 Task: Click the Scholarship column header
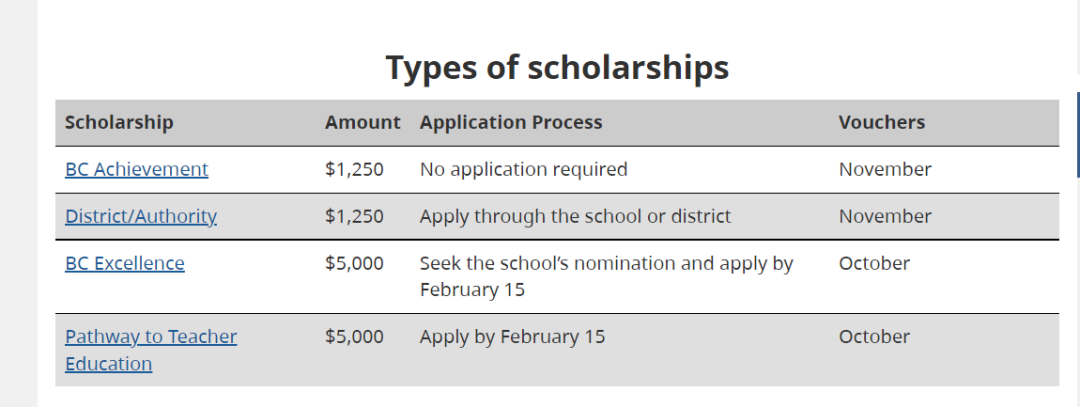[118, 122]
